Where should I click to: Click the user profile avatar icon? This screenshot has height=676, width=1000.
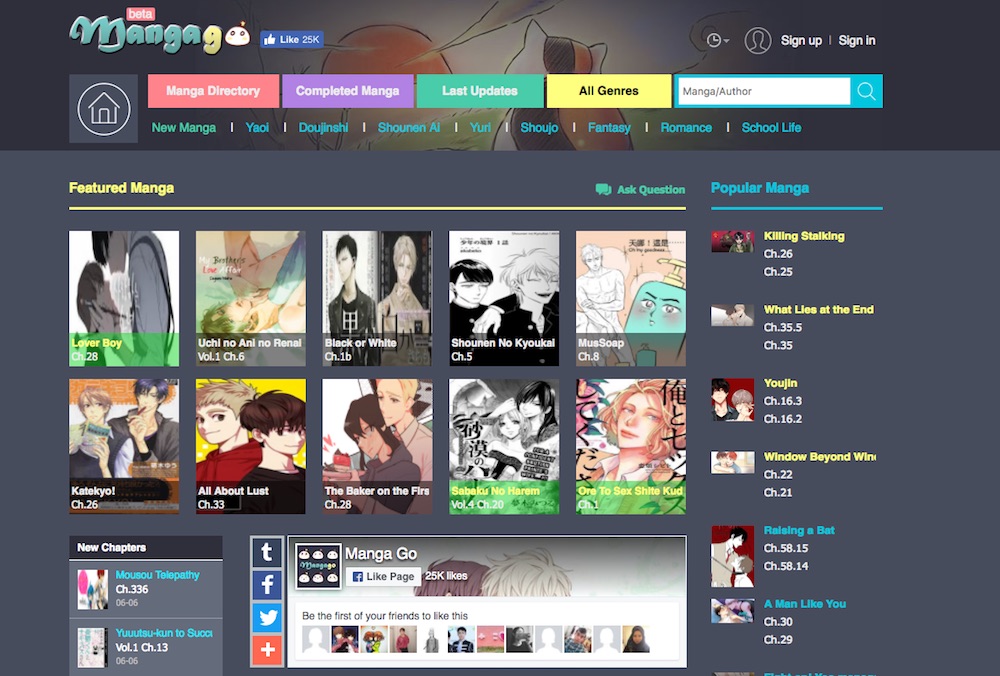757,40
